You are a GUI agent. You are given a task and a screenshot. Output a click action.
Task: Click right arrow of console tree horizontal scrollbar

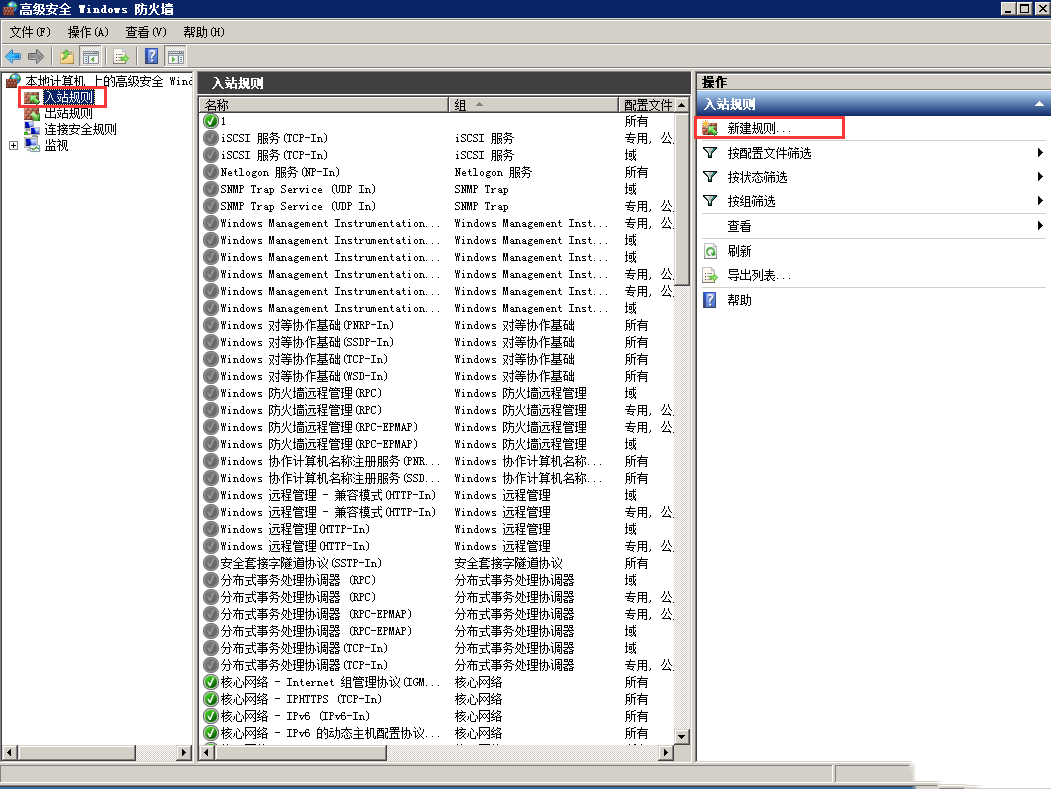pyautogui.click(x=184, y=753)
